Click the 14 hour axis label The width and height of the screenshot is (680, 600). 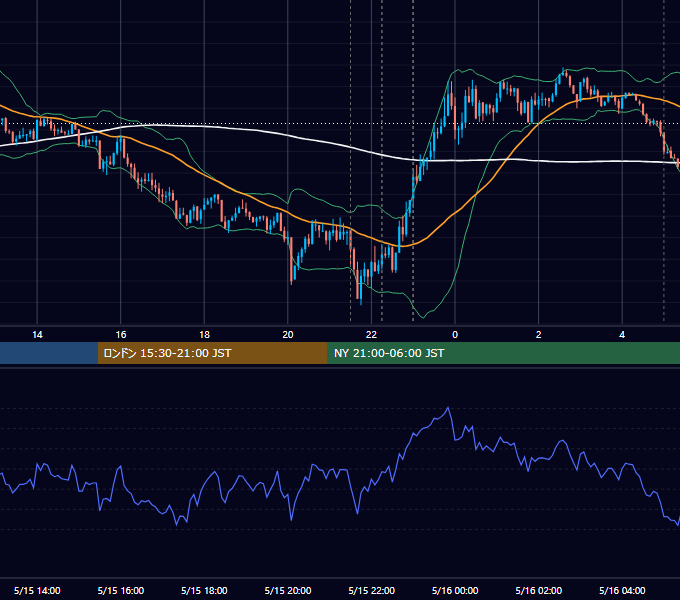tap(37, 335)
